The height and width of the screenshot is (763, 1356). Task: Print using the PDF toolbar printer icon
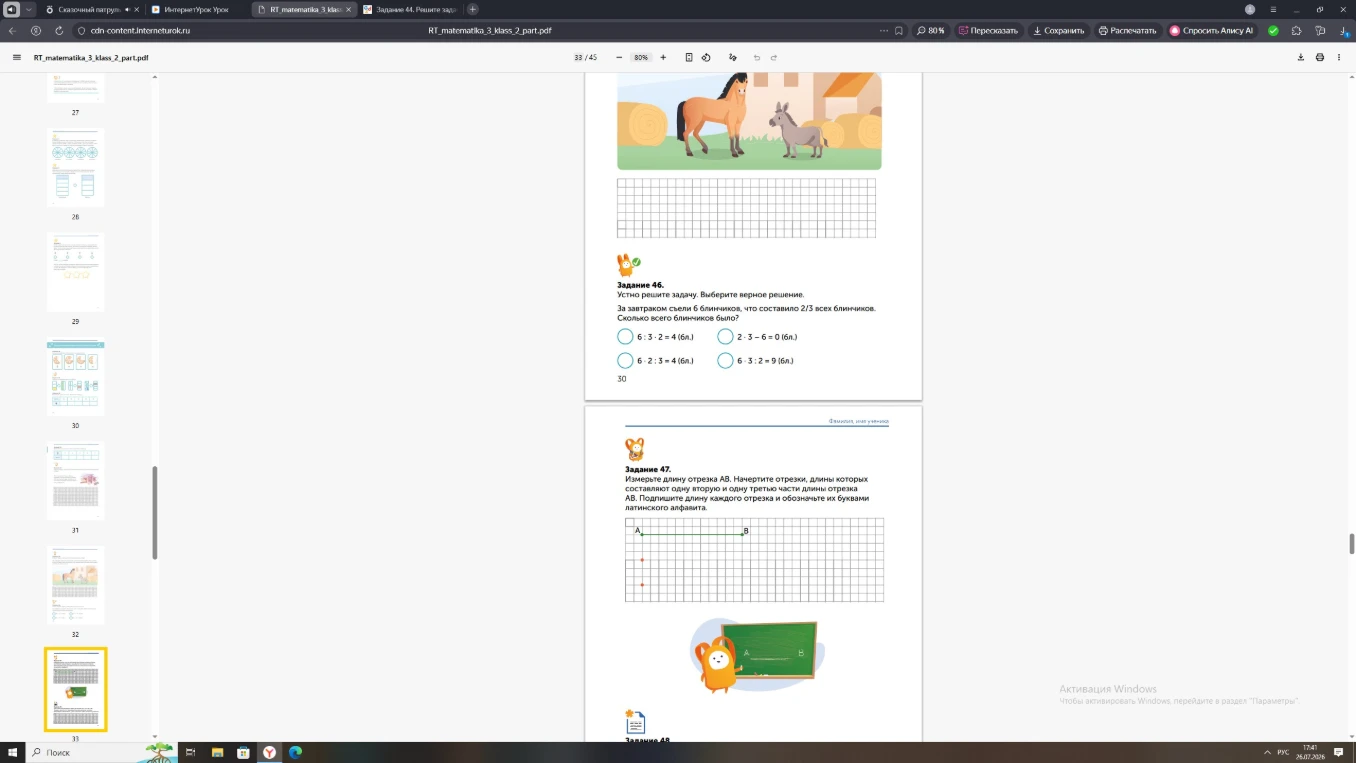pyautogui.click(x=1320, y=58)
